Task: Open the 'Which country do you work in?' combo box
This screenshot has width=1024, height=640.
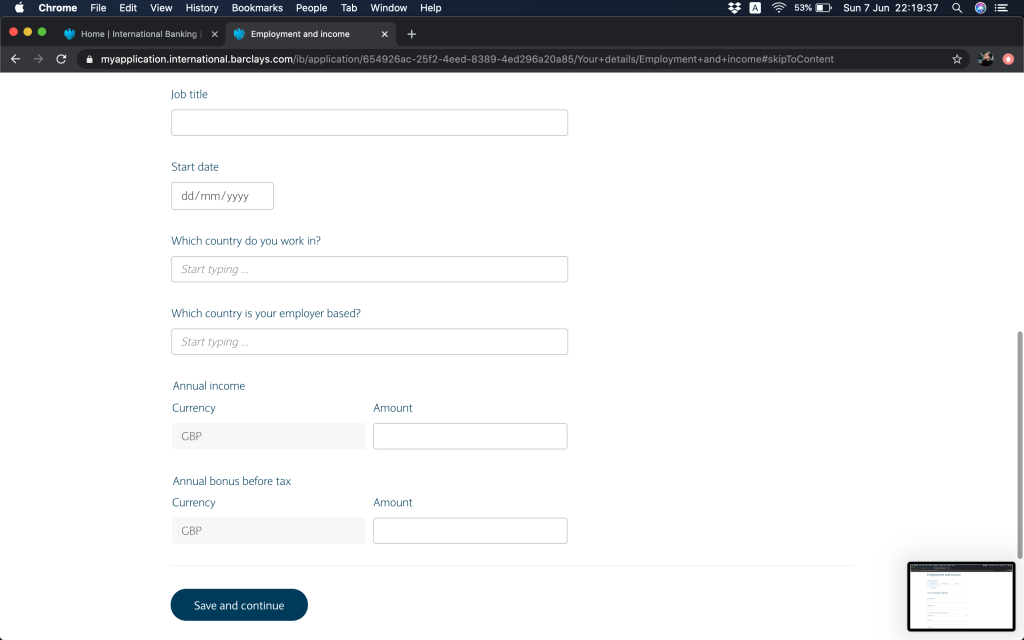Action: point(369,269)
